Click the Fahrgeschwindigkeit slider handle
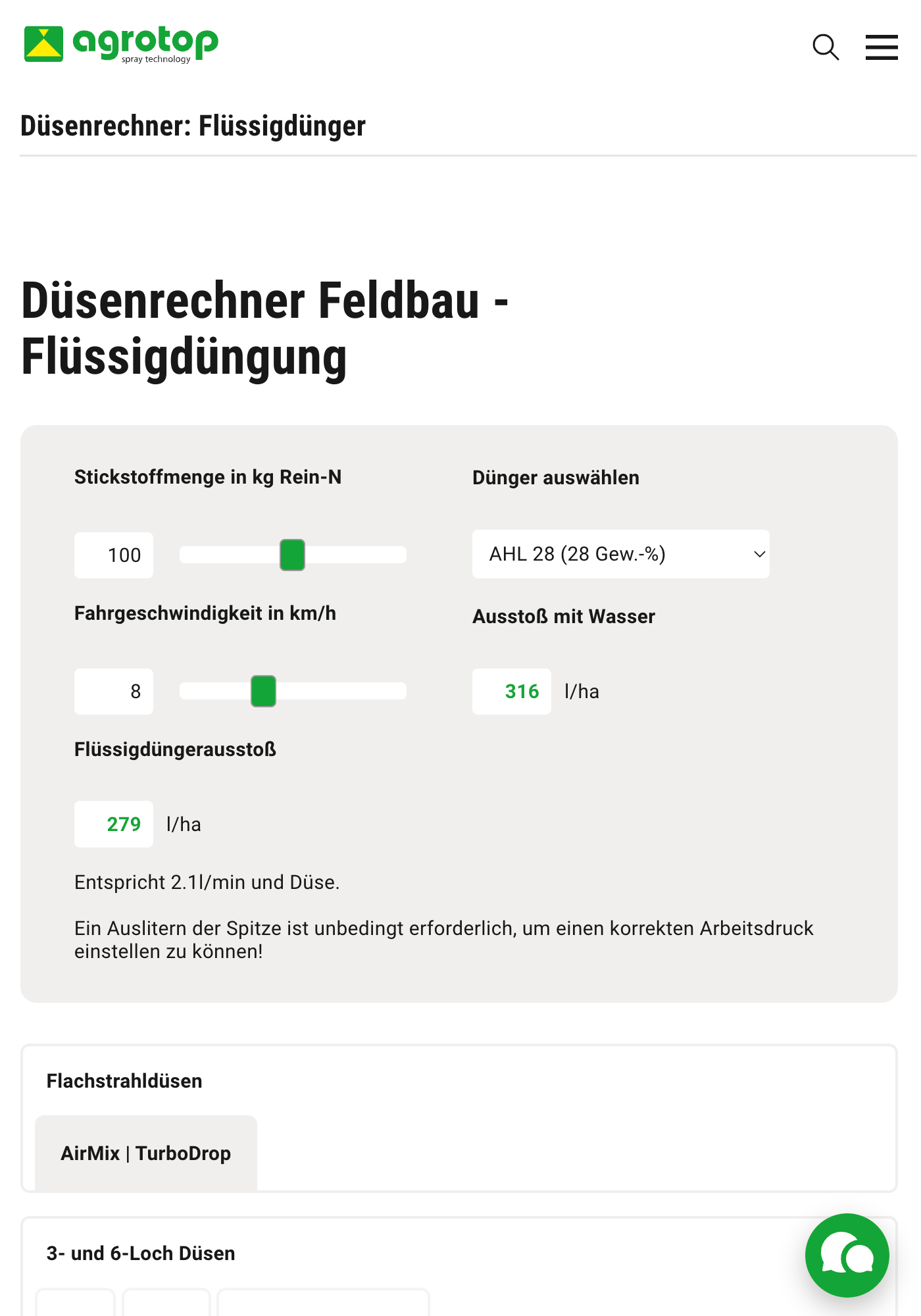 tap(263, 691)
